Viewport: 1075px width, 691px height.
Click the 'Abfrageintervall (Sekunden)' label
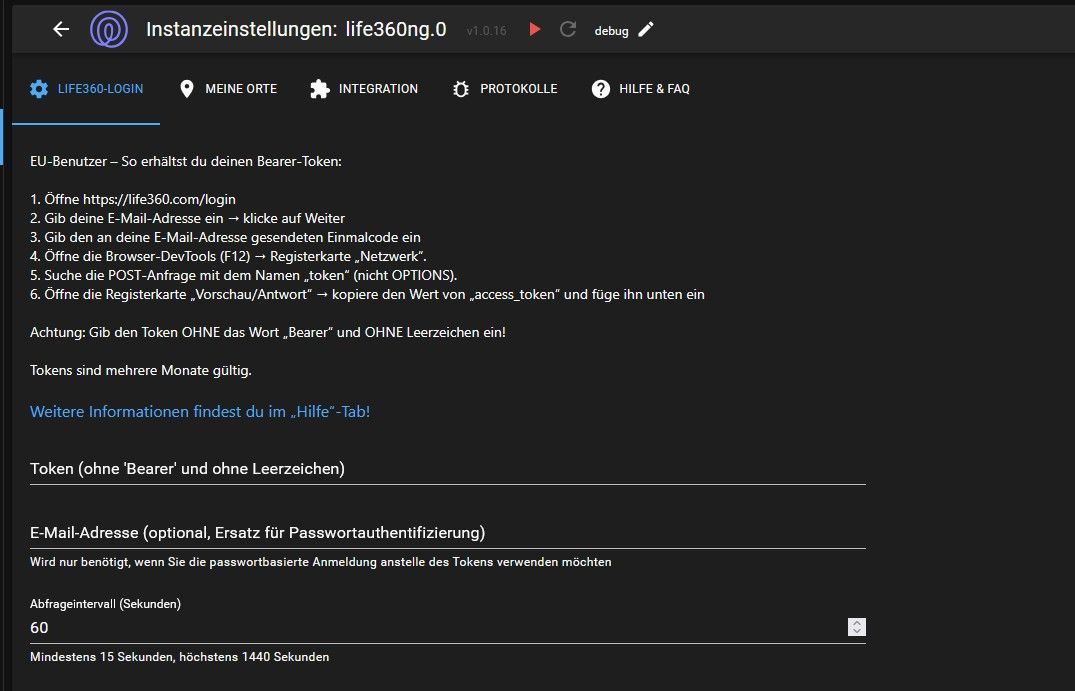point(106,604)
